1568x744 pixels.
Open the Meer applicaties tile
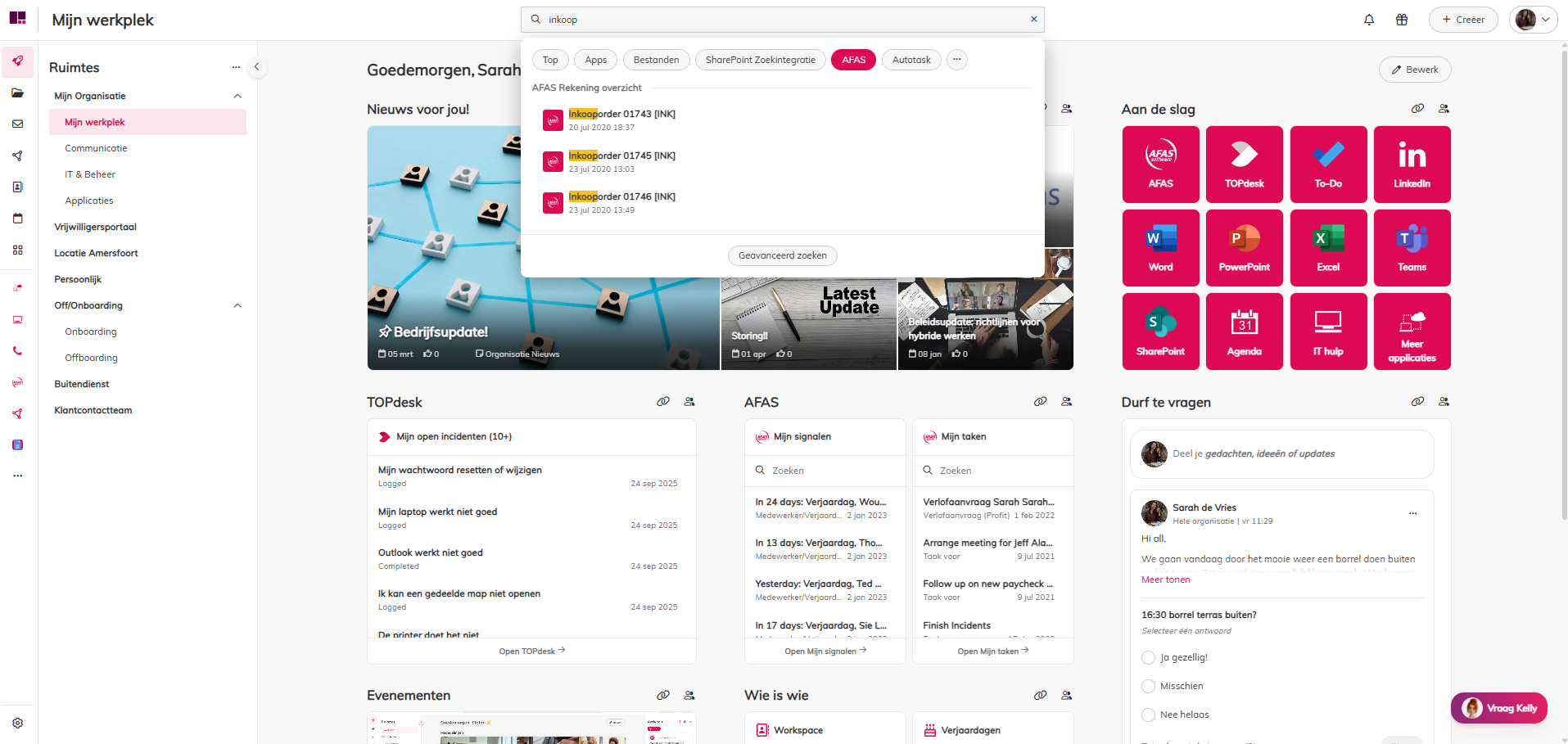[x=1412, y=331]
